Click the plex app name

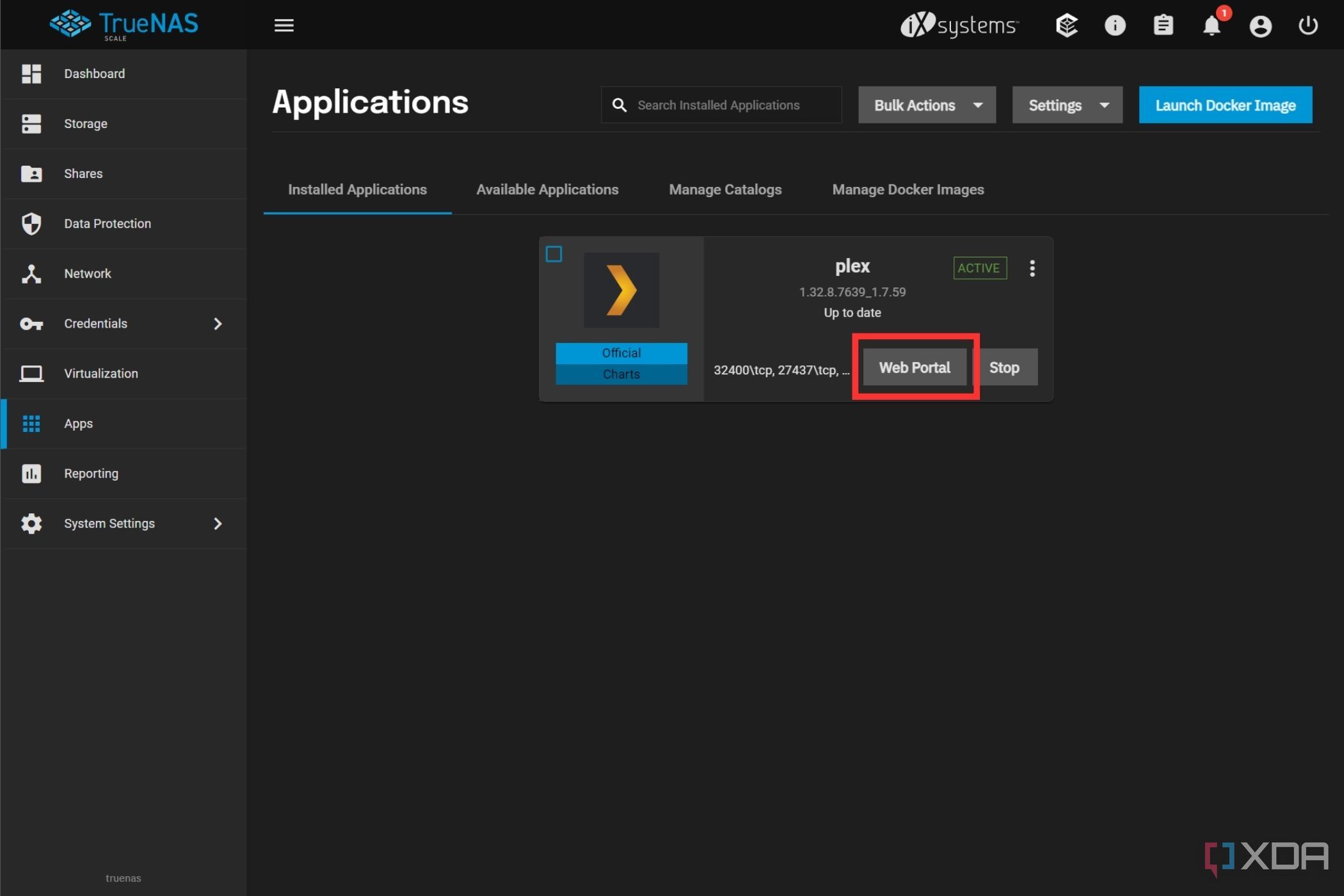pyautogui.click(x=852, y=266)
